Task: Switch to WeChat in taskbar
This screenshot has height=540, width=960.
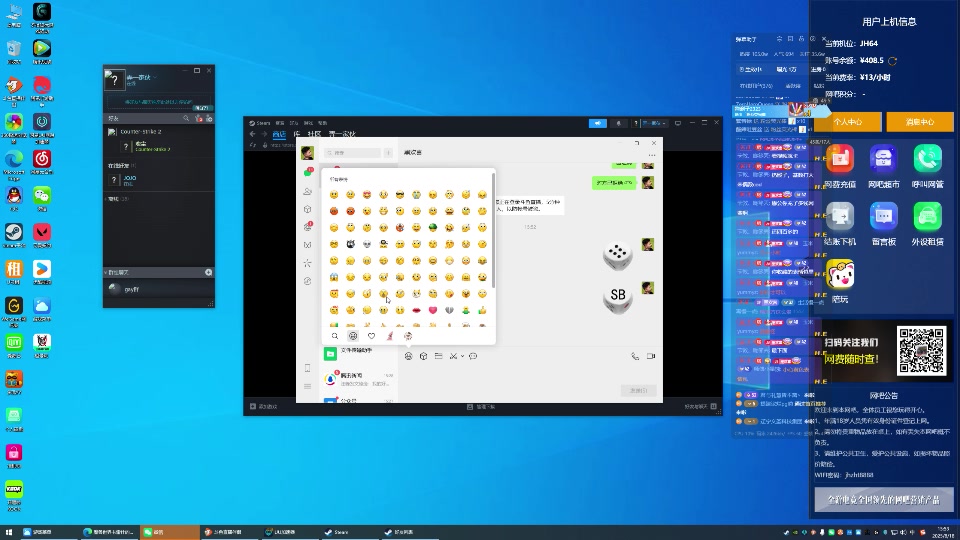Action: click(170, 532)
